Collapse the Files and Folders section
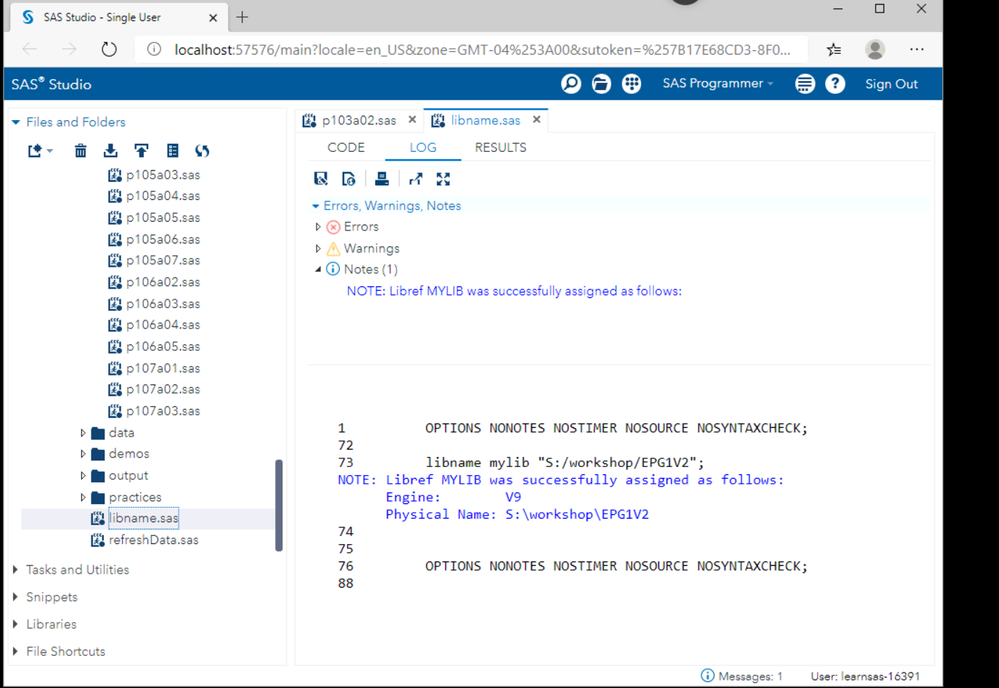The width and height of the screenshot is (999, 688). 16,122
